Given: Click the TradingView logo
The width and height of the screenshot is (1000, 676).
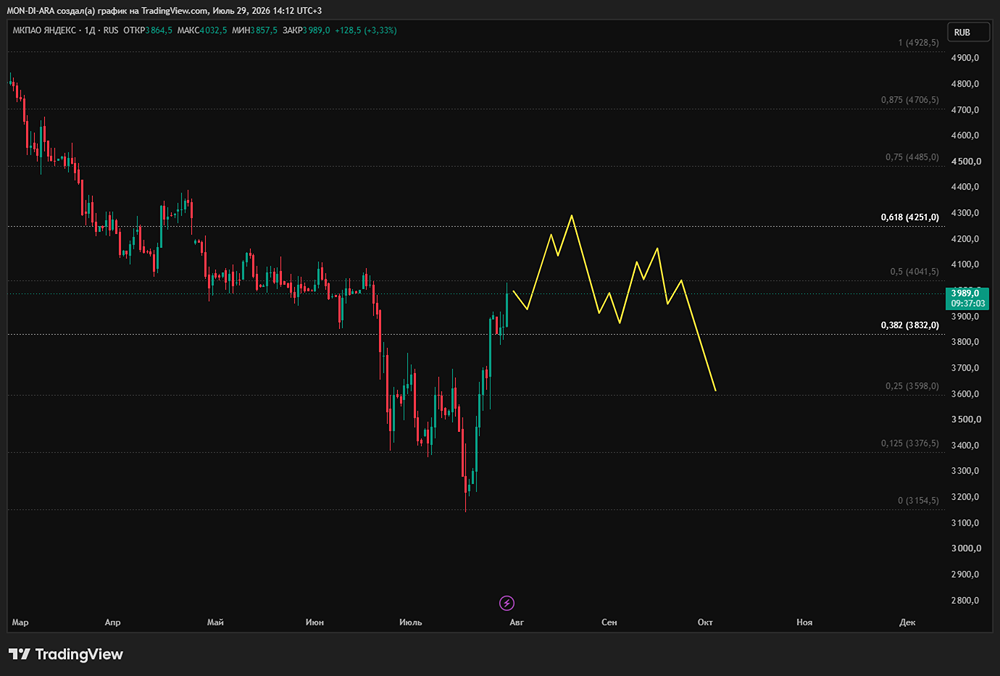Looking at the screenshot, I should pyautogui.click(x=66, y=654).
